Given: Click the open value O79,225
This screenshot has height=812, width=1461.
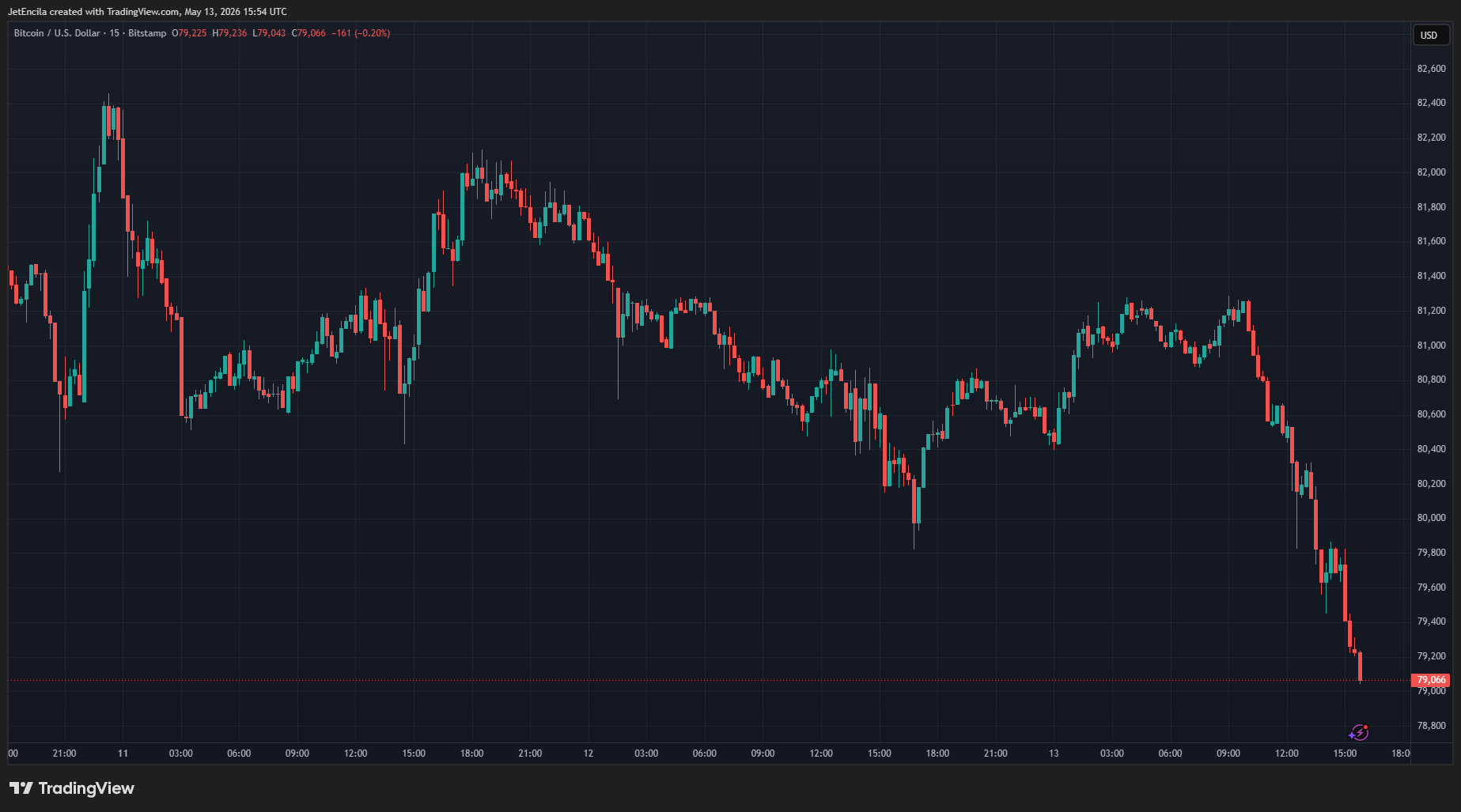Looking at the screenshot, I should tap(189, 33).
